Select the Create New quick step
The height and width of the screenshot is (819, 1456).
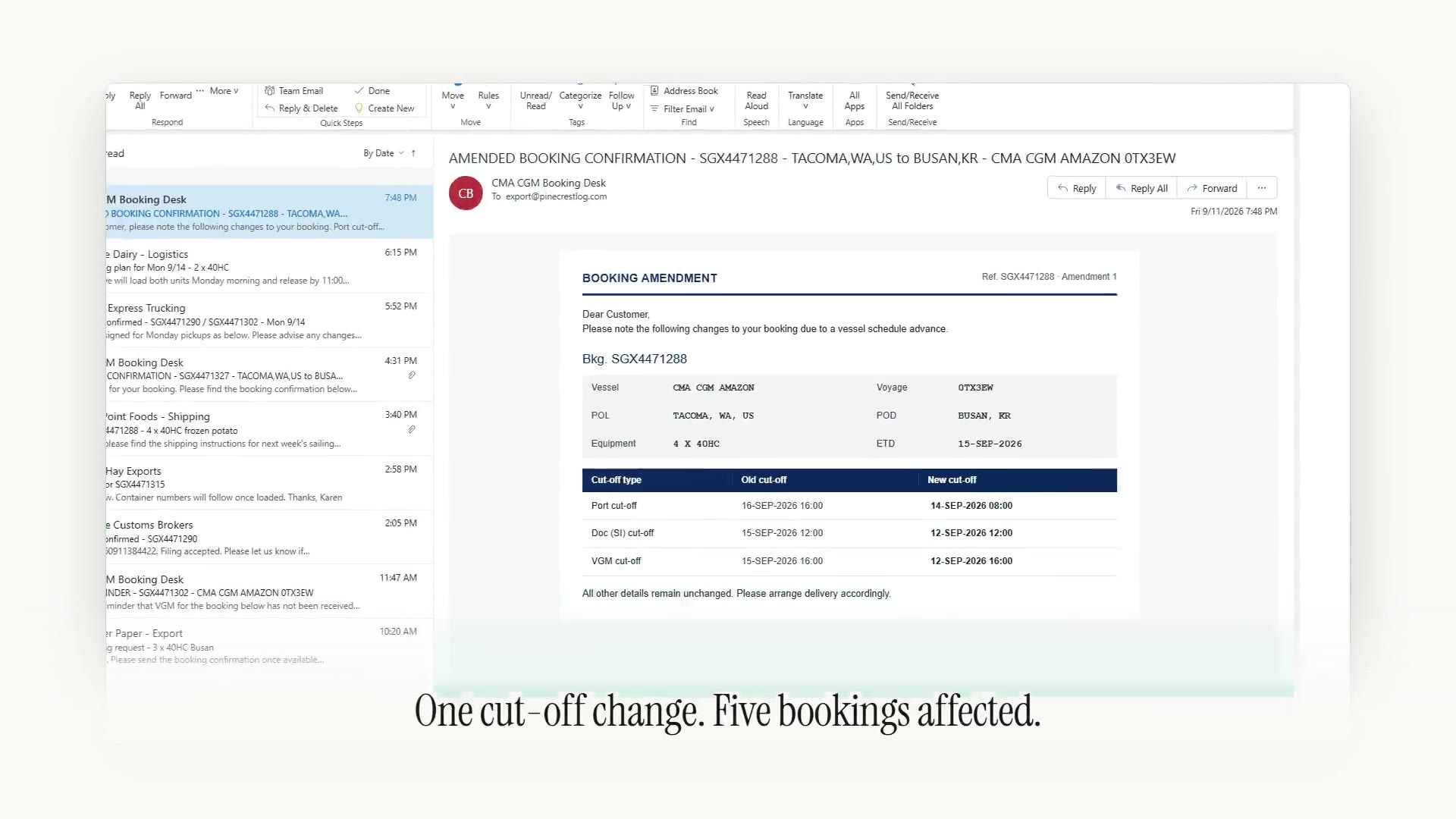point(384,108)
